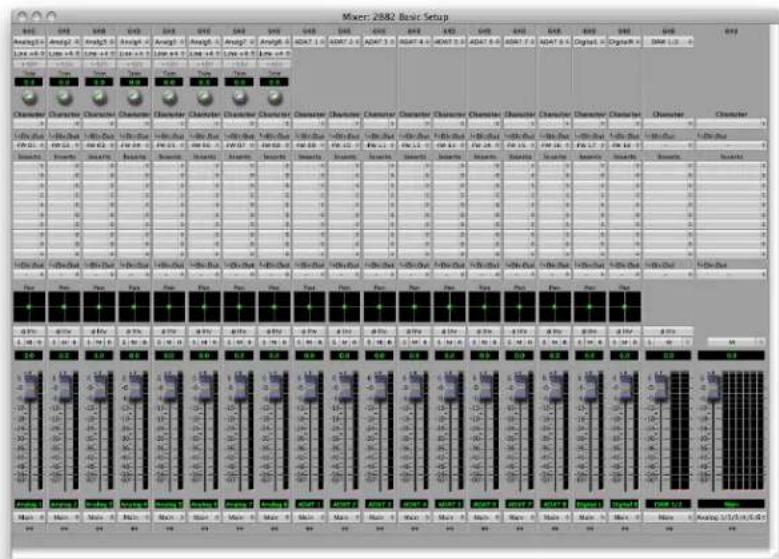
Task: Open the Main bus assign dropdown on Analog 1
Action: point(29,517)
